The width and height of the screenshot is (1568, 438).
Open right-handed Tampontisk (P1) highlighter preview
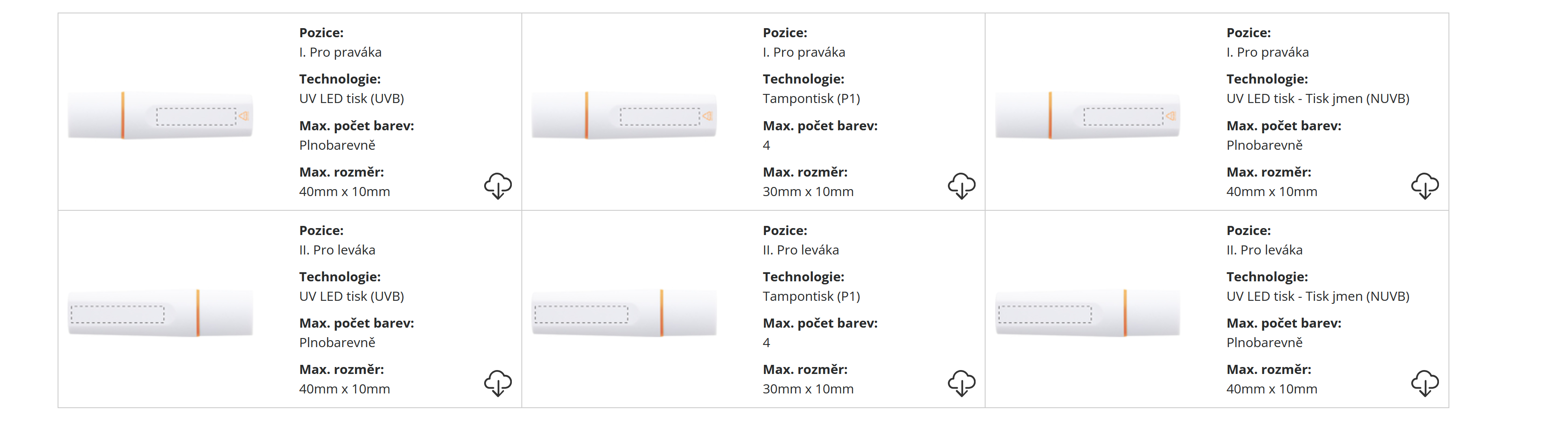point(624,116)
